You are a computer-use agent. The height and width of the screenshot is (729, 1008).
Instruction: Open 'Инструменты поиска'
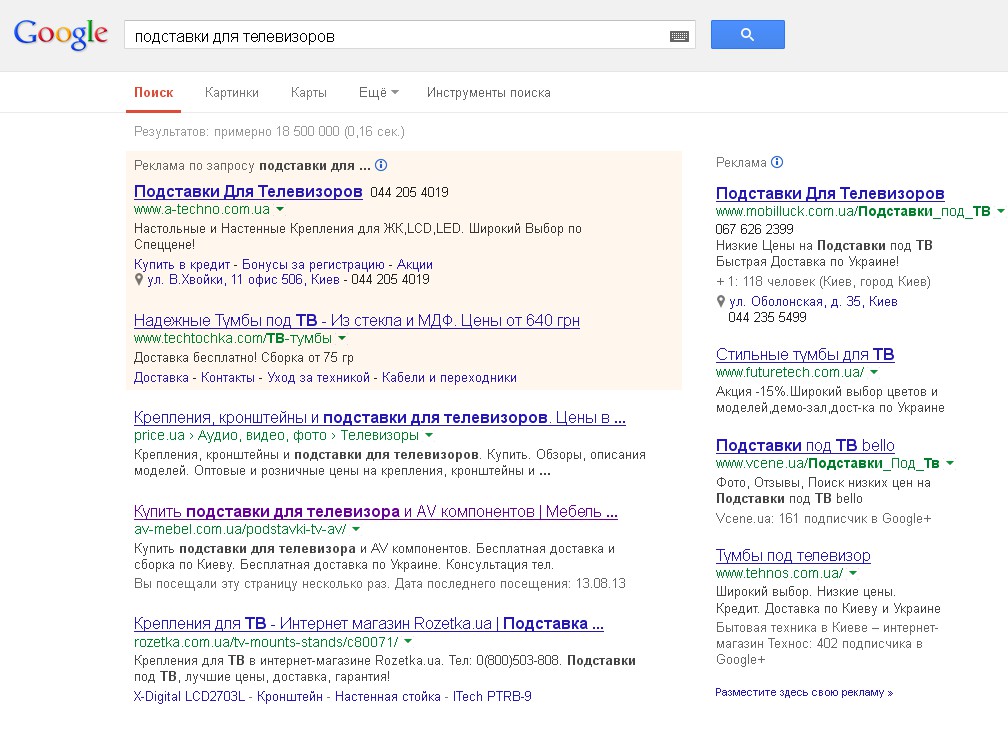click(x=489, y=93)
